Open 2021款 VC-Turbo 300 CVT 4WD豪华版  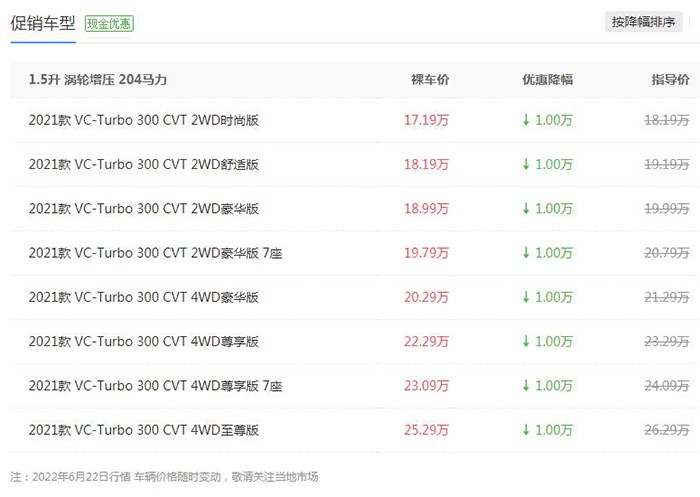pyautogui.click(x=144, y=297)
